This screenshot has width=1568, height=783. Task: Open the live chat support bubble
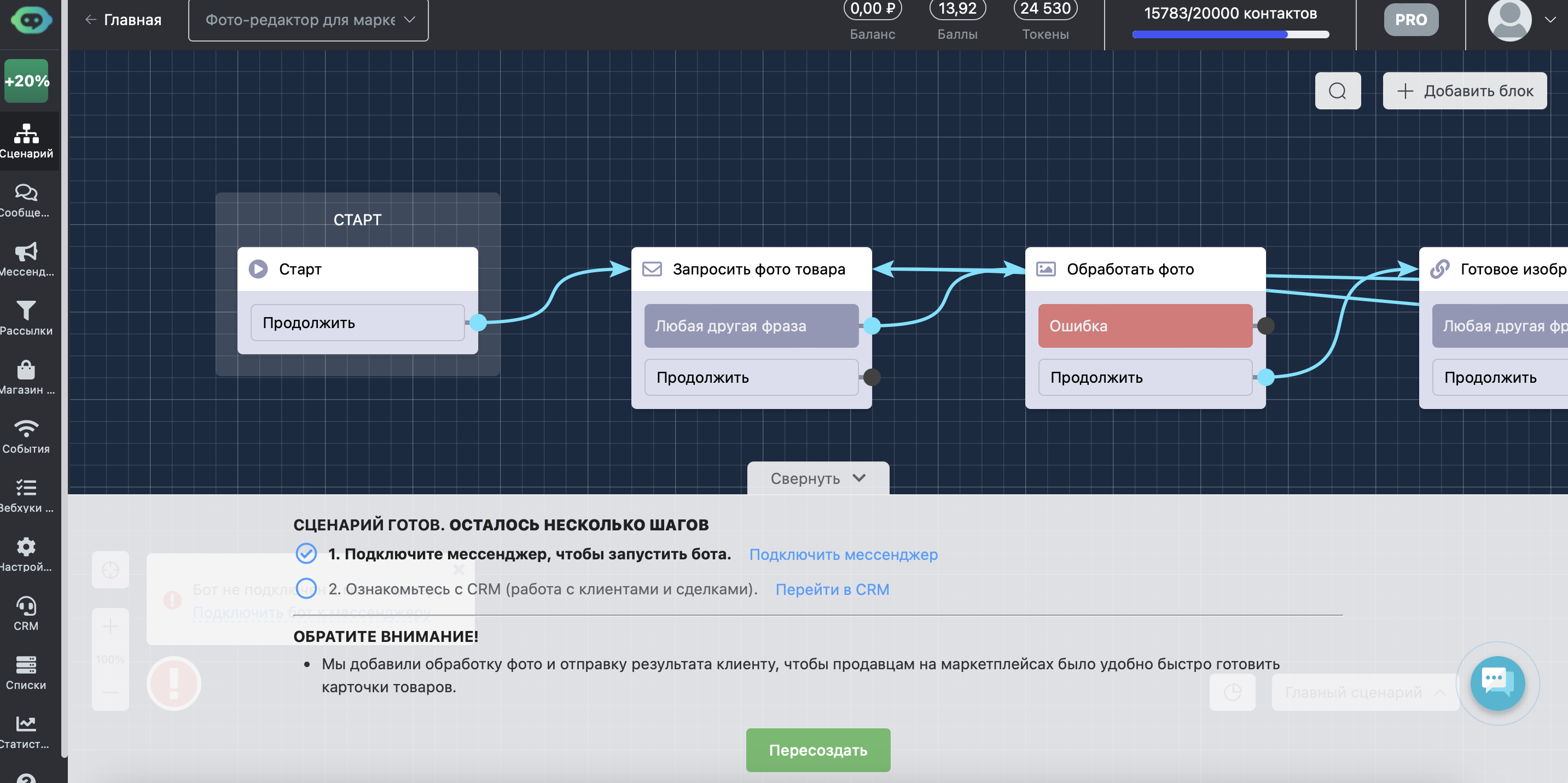[x=1497, y=682]
